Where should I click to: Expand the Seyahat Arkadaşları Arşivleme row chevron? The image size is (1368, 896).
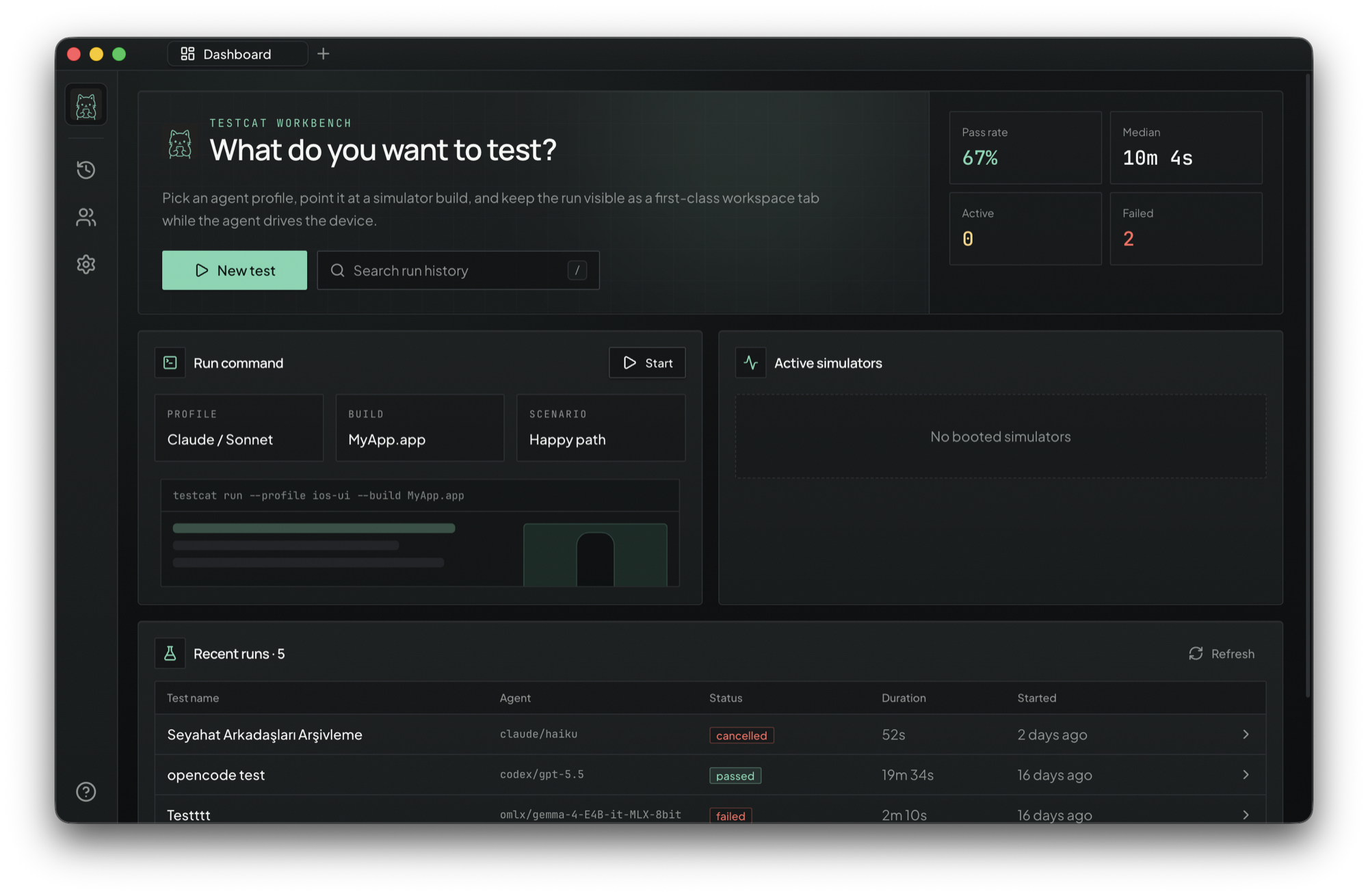click(1246, 735)
